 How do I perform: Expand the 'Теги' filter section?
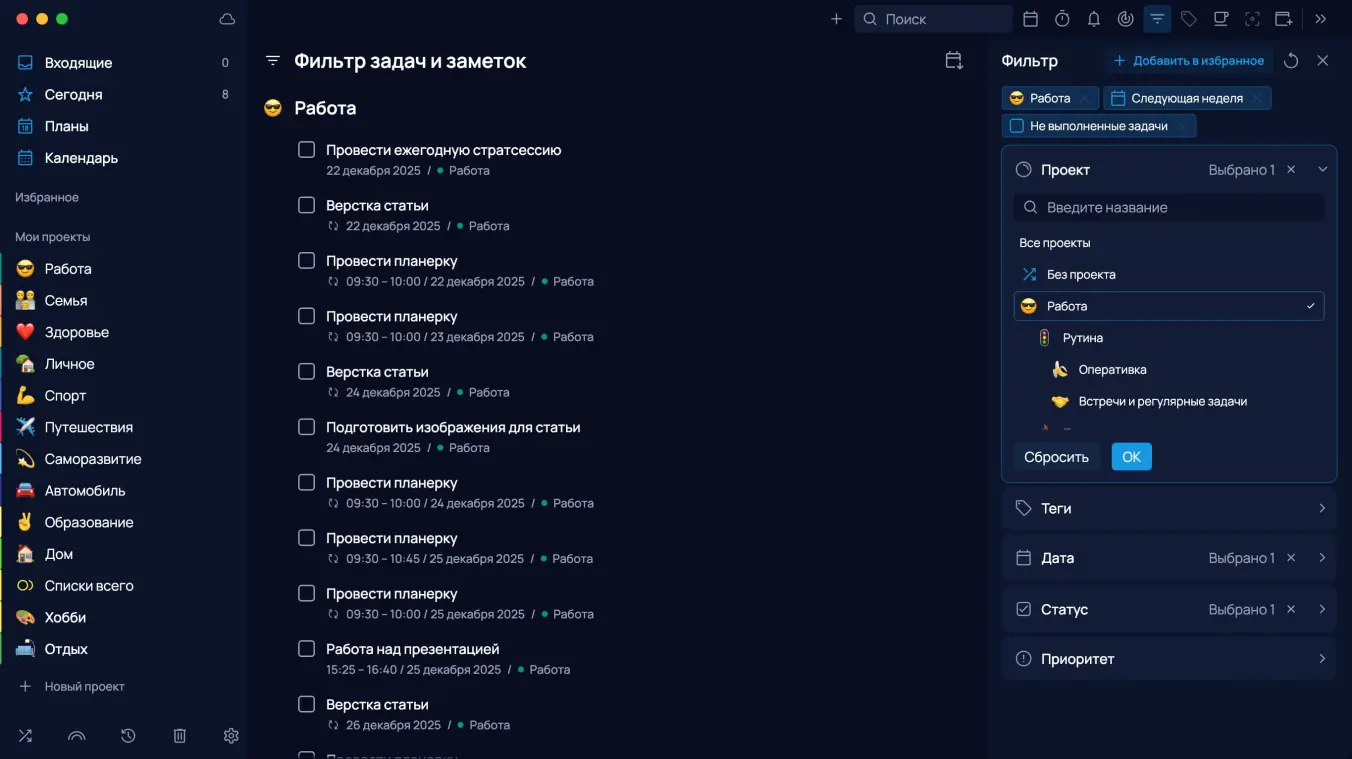tap(1321, 508)
